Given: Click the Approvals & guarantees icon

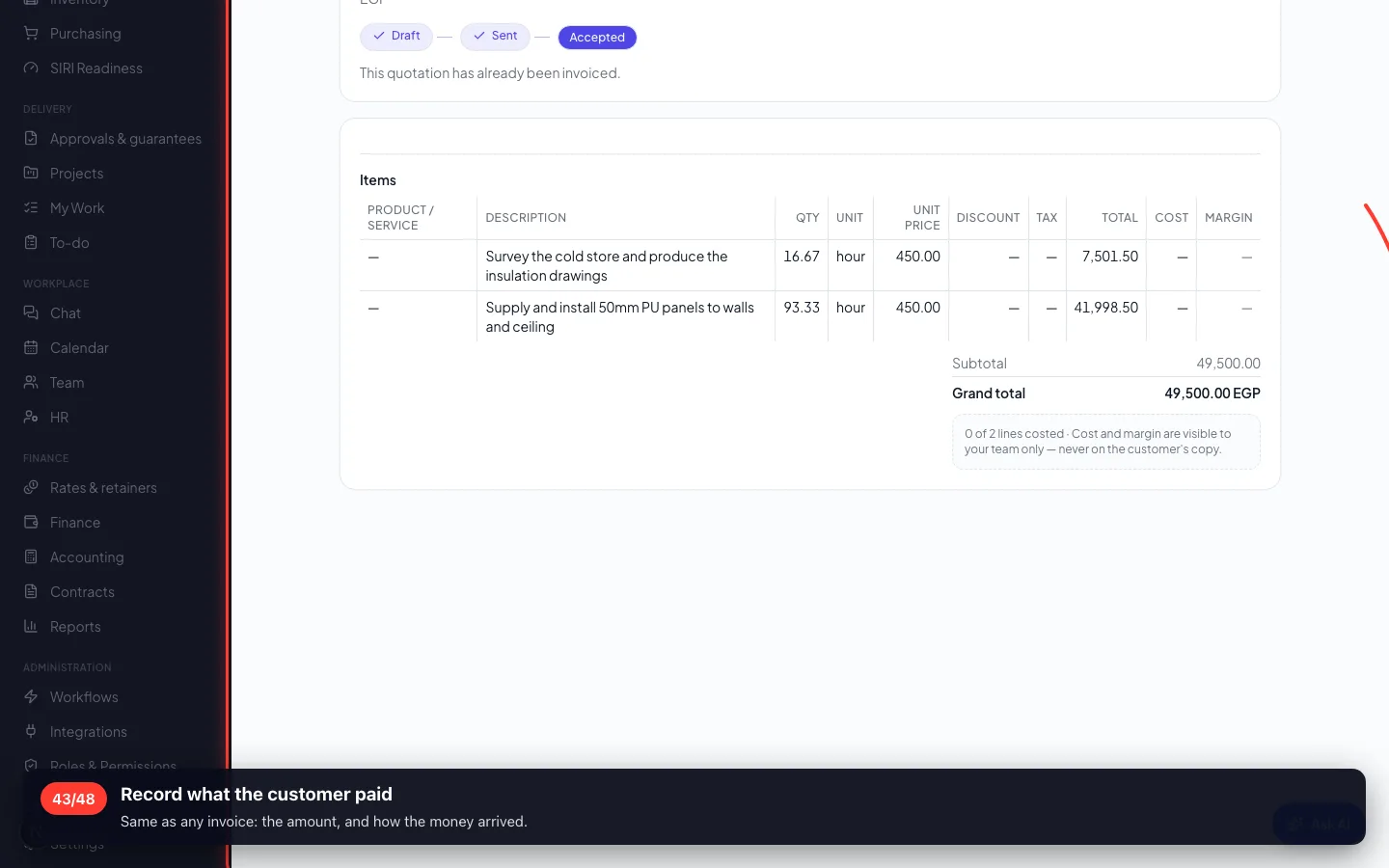Looking at the screenshot, I should 31,138.
